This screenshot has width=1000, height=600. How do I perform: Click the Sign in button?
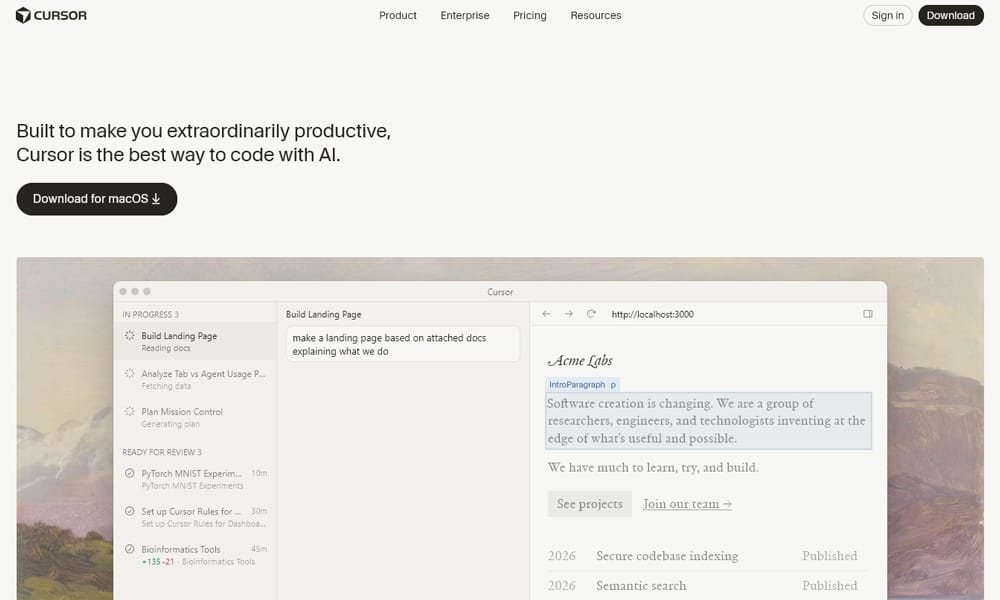(x=886, y=15)
